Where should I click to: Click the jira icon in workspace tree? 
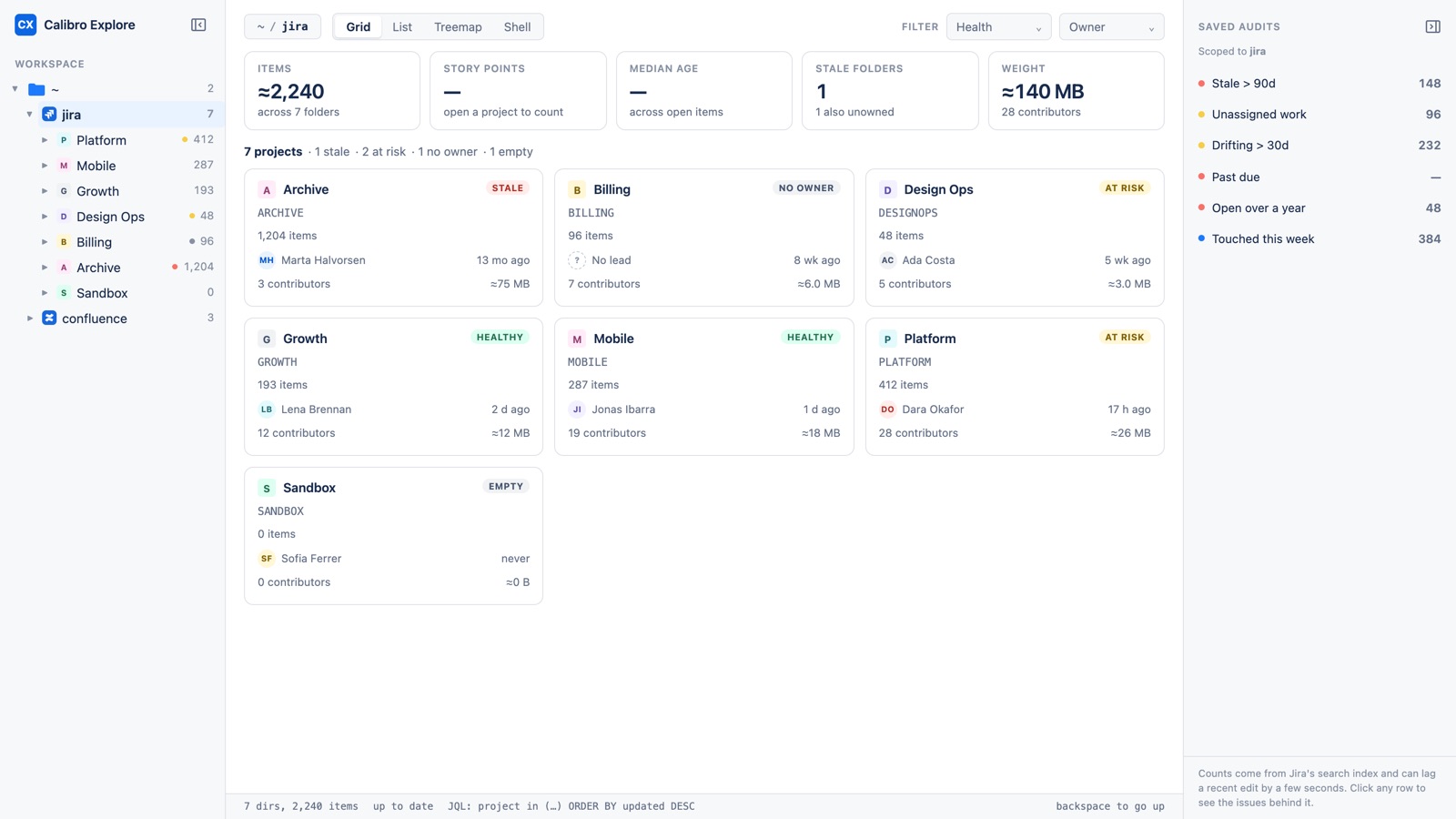pos(49,115)
